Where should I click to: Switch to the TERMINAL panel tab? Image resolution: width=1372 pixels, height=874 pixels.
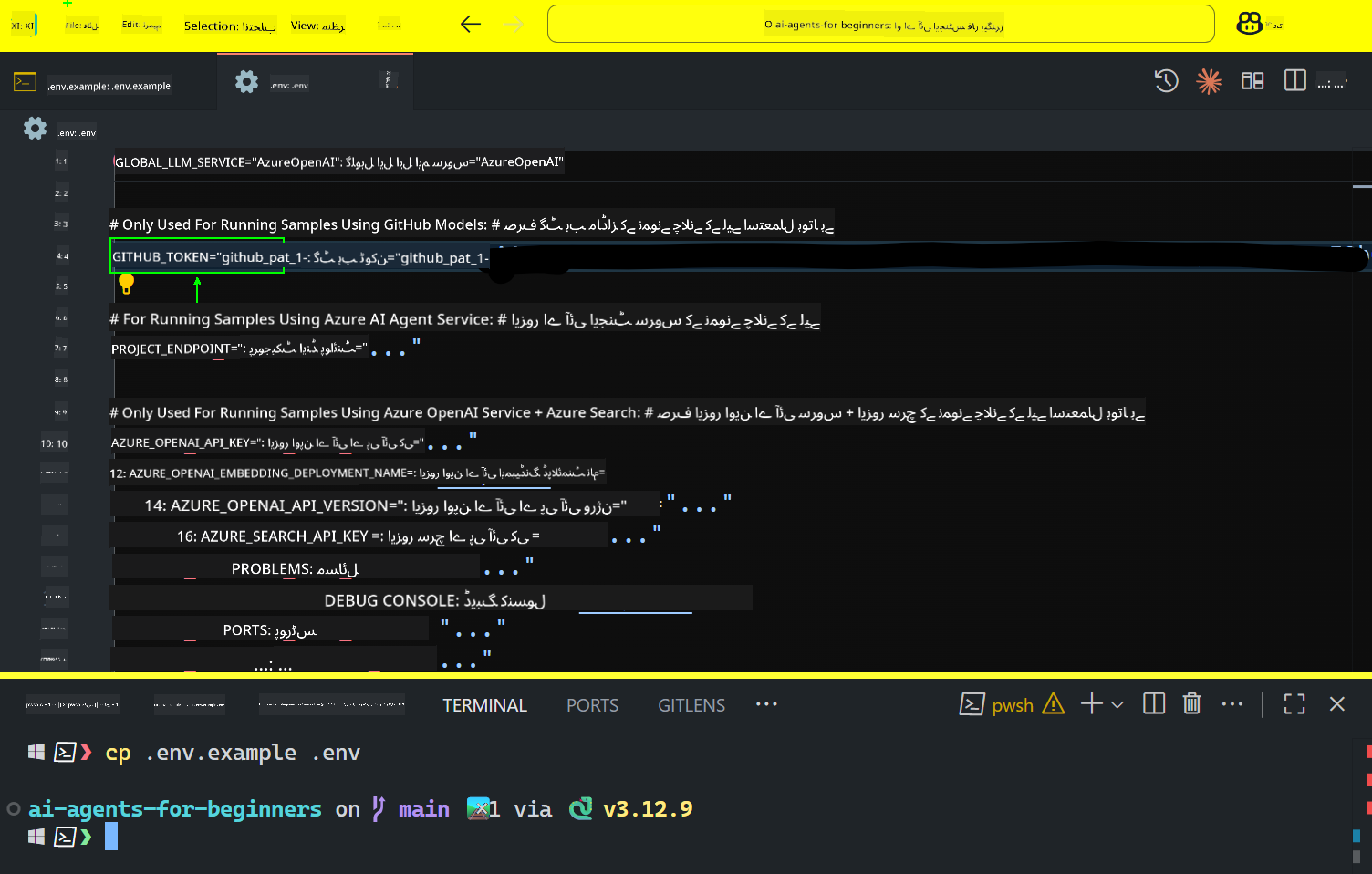[484, 705]
